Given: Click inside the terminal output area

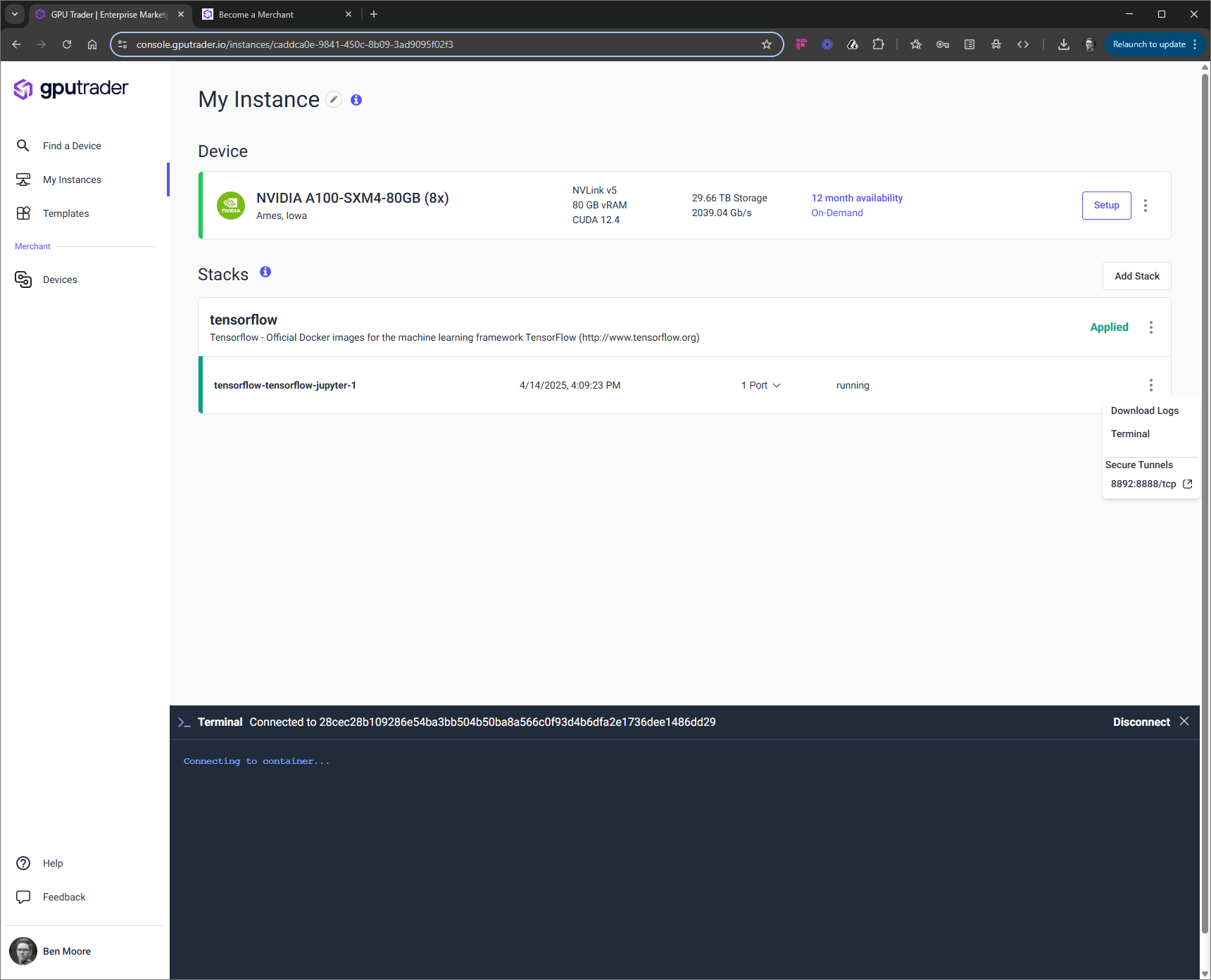Looking at the screenshot, I should (684, 859).
